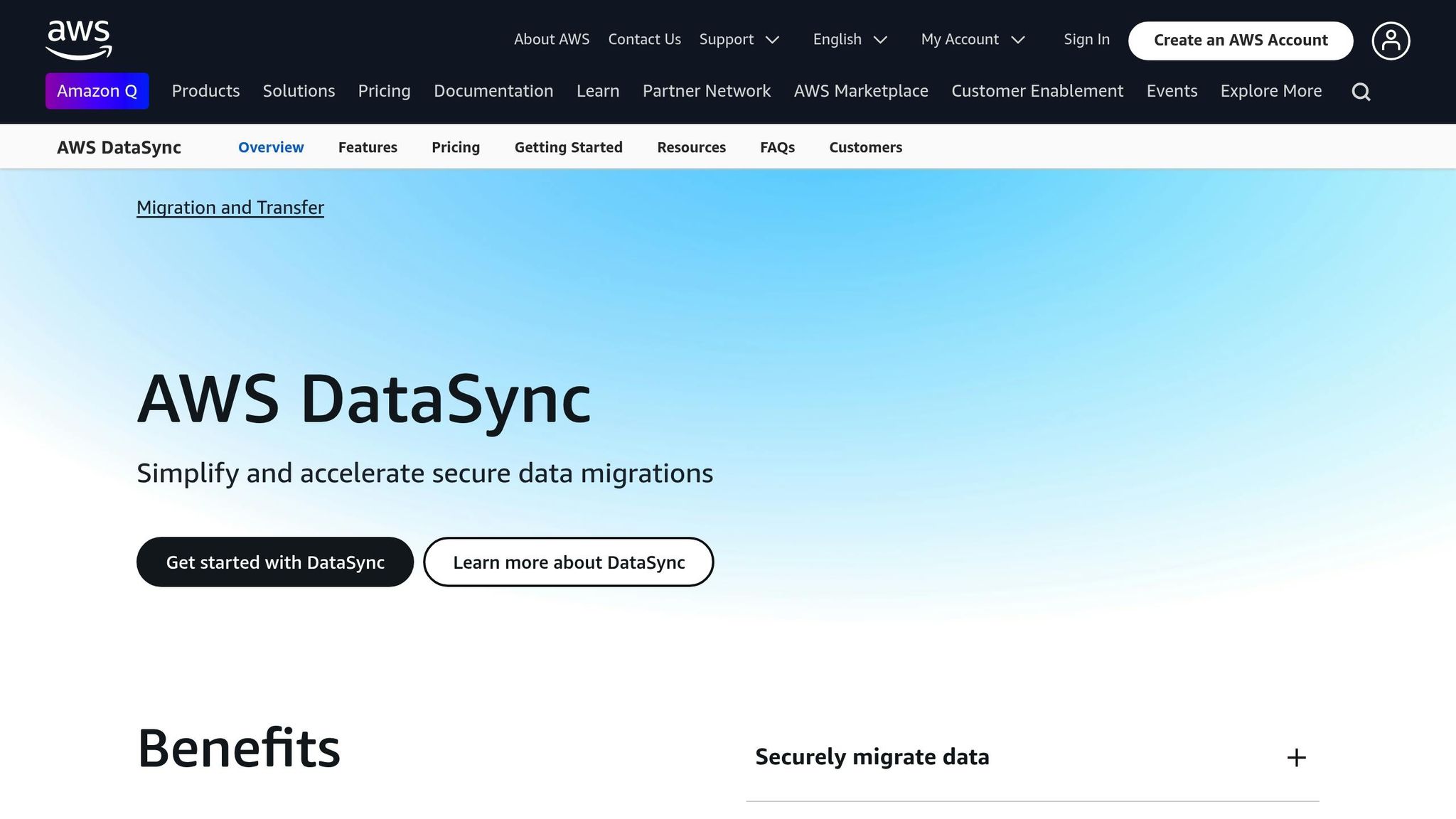Open AWS Marketplace menu
Viewport: 1456px width, 819px height.
pos(861,91)
